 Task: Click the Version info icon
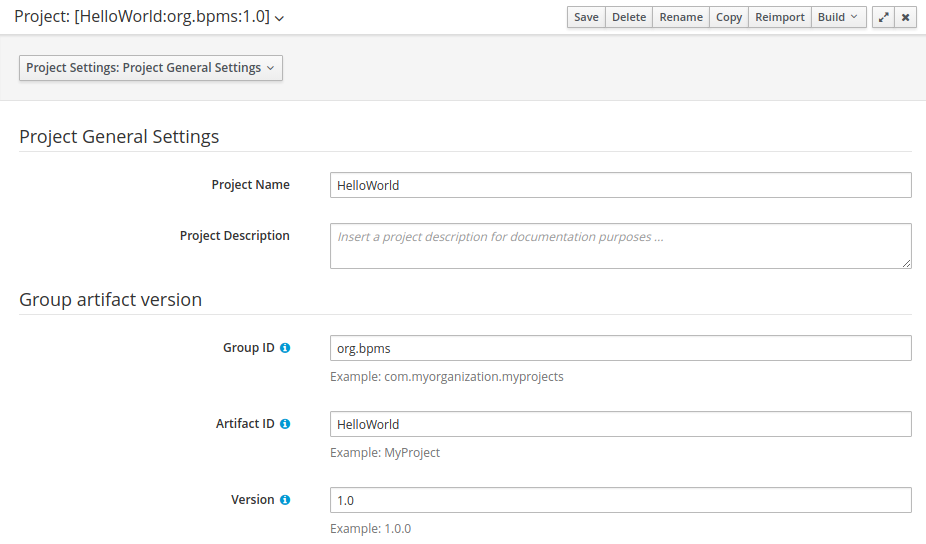tap(285, 500)
